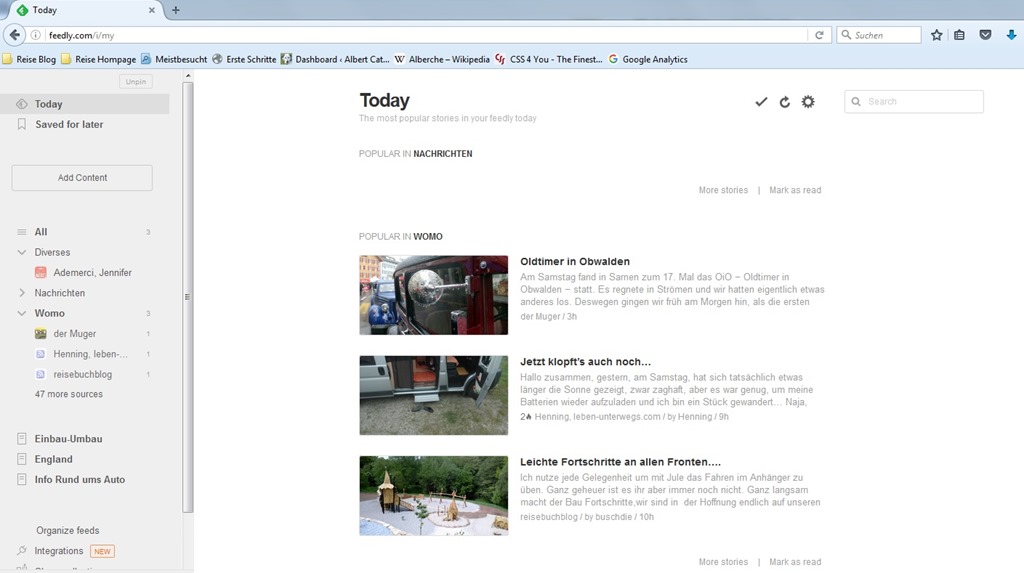Bookmark this page with the star icon
The height and width of the screenshot is (573, 1024).
click(x=936, y=35)
